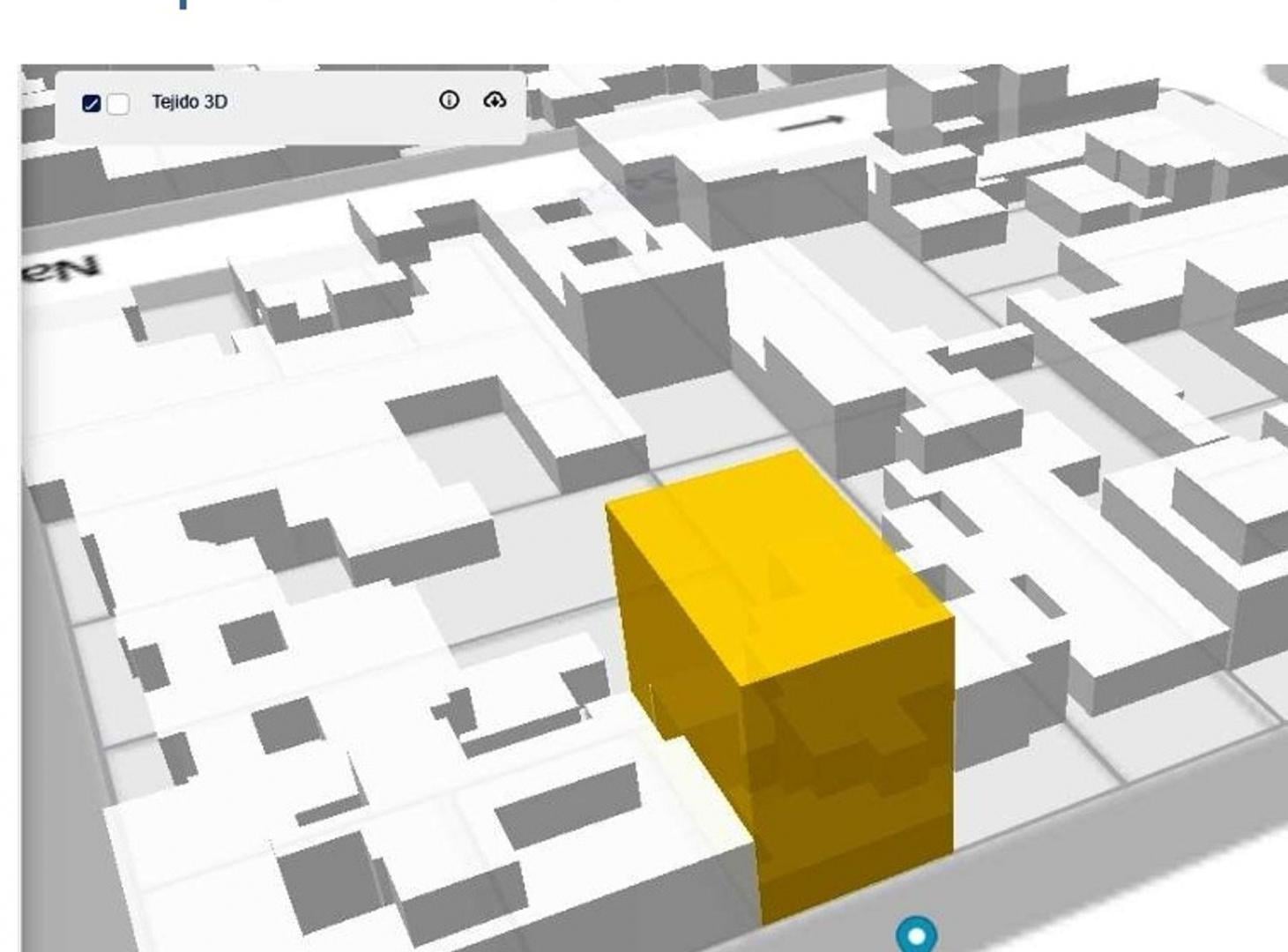Click the Tejido 3D layer label

tap(190, 102)
